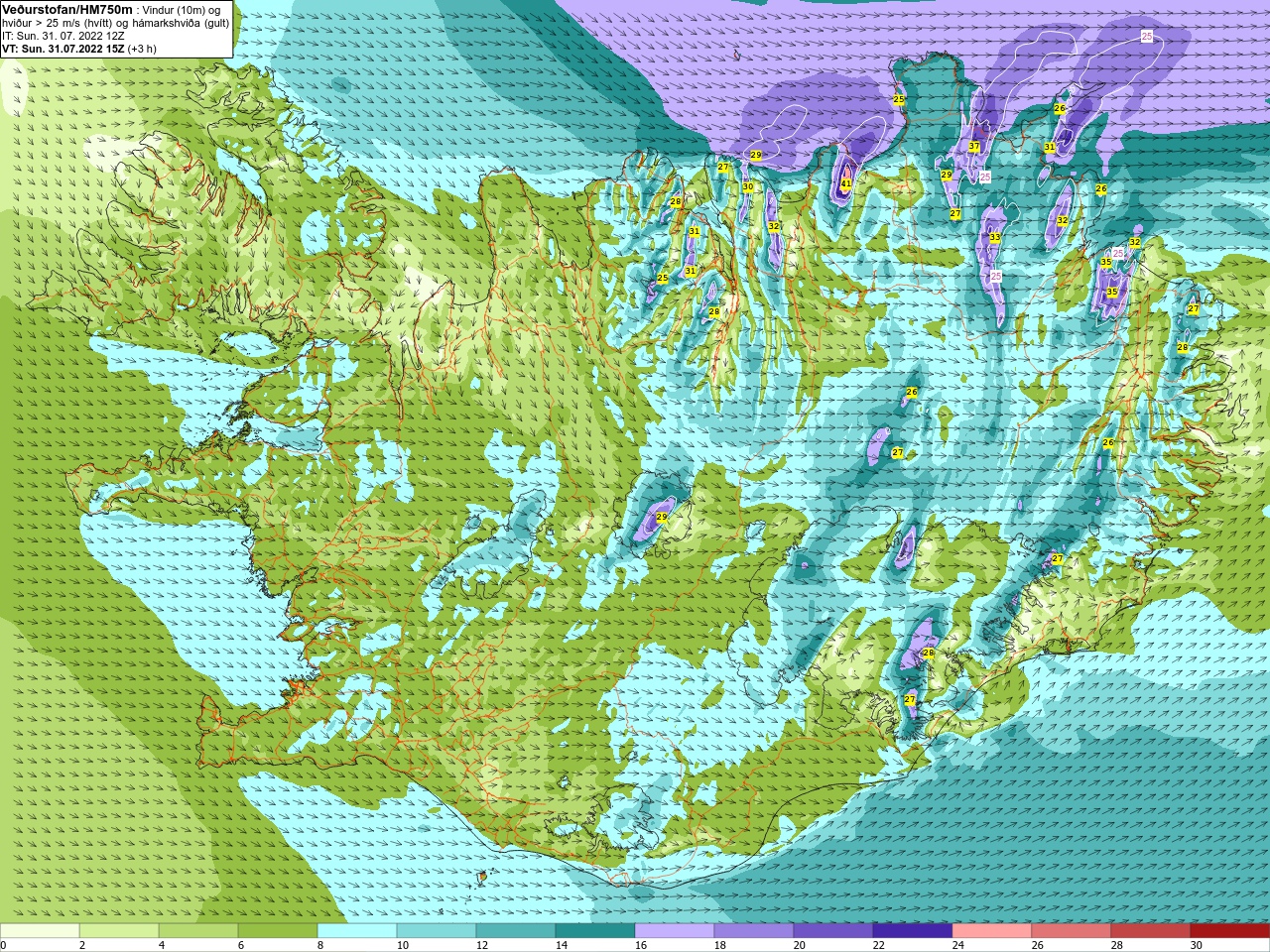Select the 'hviður > 25 m/s' legend line

click(x=116, y=22)
